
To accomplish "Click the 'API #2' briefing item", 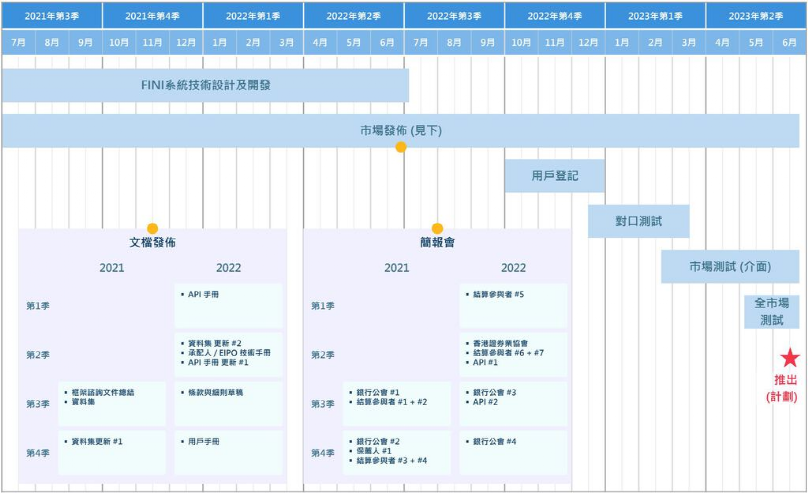I will (485, 402).
